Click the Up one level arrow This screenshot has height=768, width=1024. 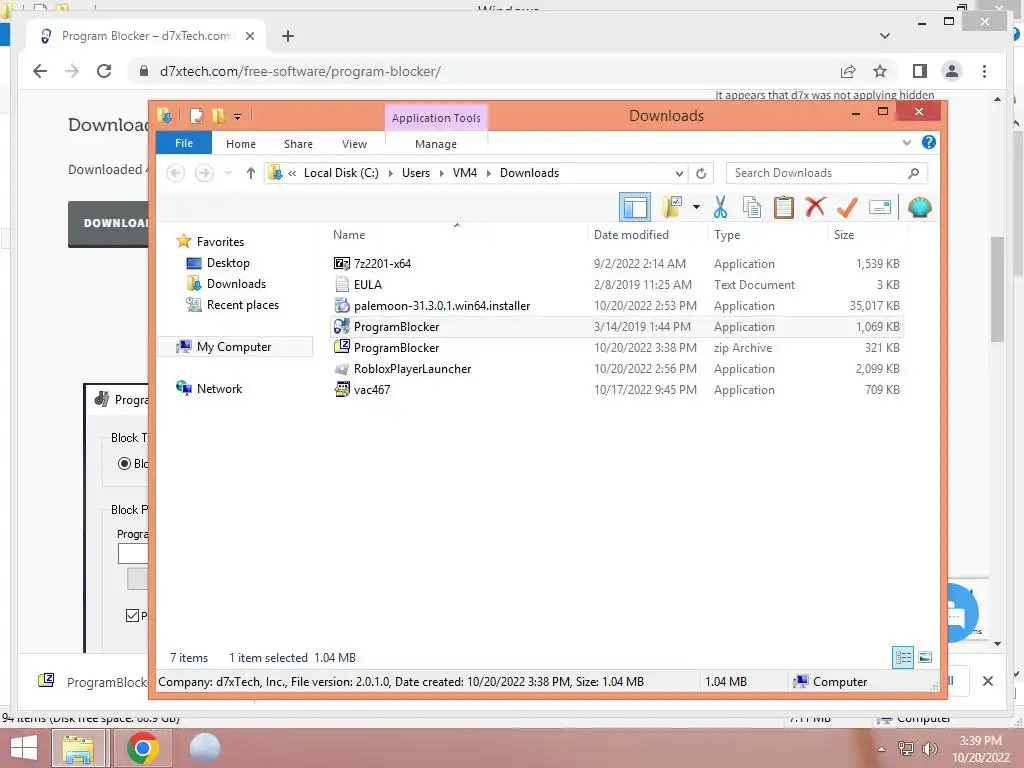(251, 173)
